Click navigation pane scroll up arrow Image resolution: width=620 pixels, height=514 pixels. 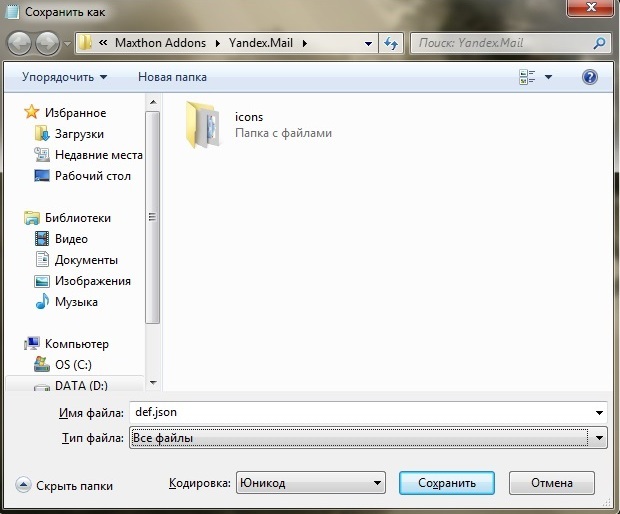[x=153, y=102]
